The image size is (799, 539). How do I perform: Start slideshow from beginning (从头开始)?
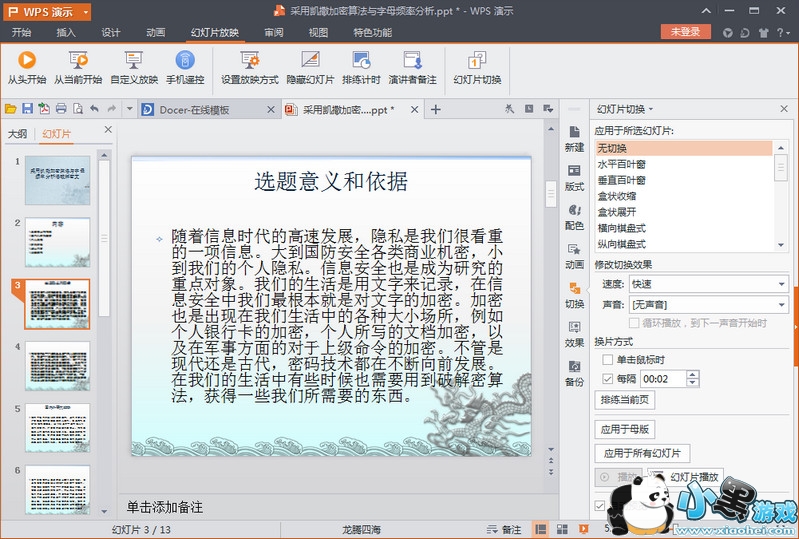coord(27,67)
